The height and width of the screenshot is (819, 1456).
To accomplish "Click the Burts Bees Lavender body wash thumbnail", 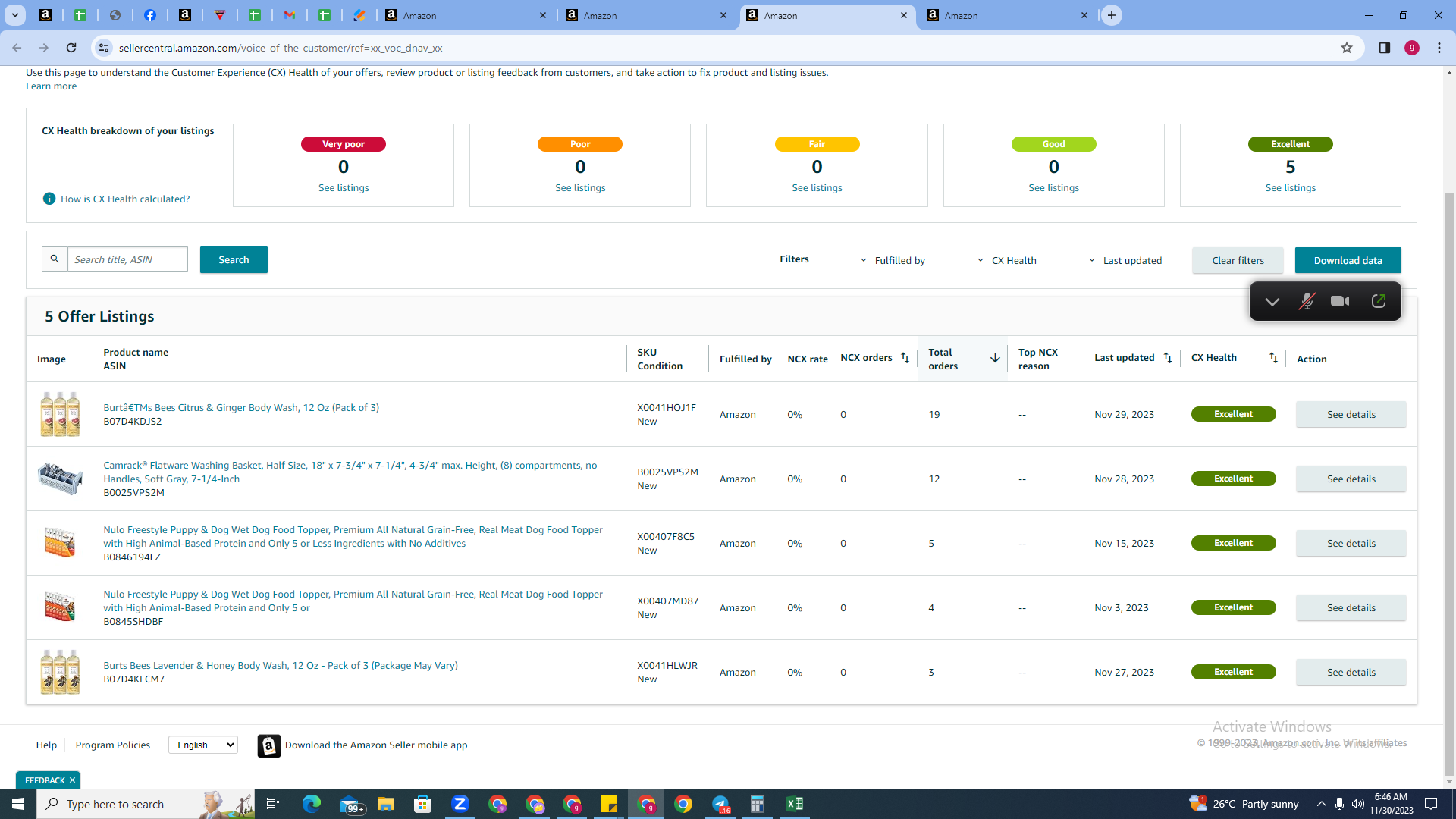I will point(60,672).
